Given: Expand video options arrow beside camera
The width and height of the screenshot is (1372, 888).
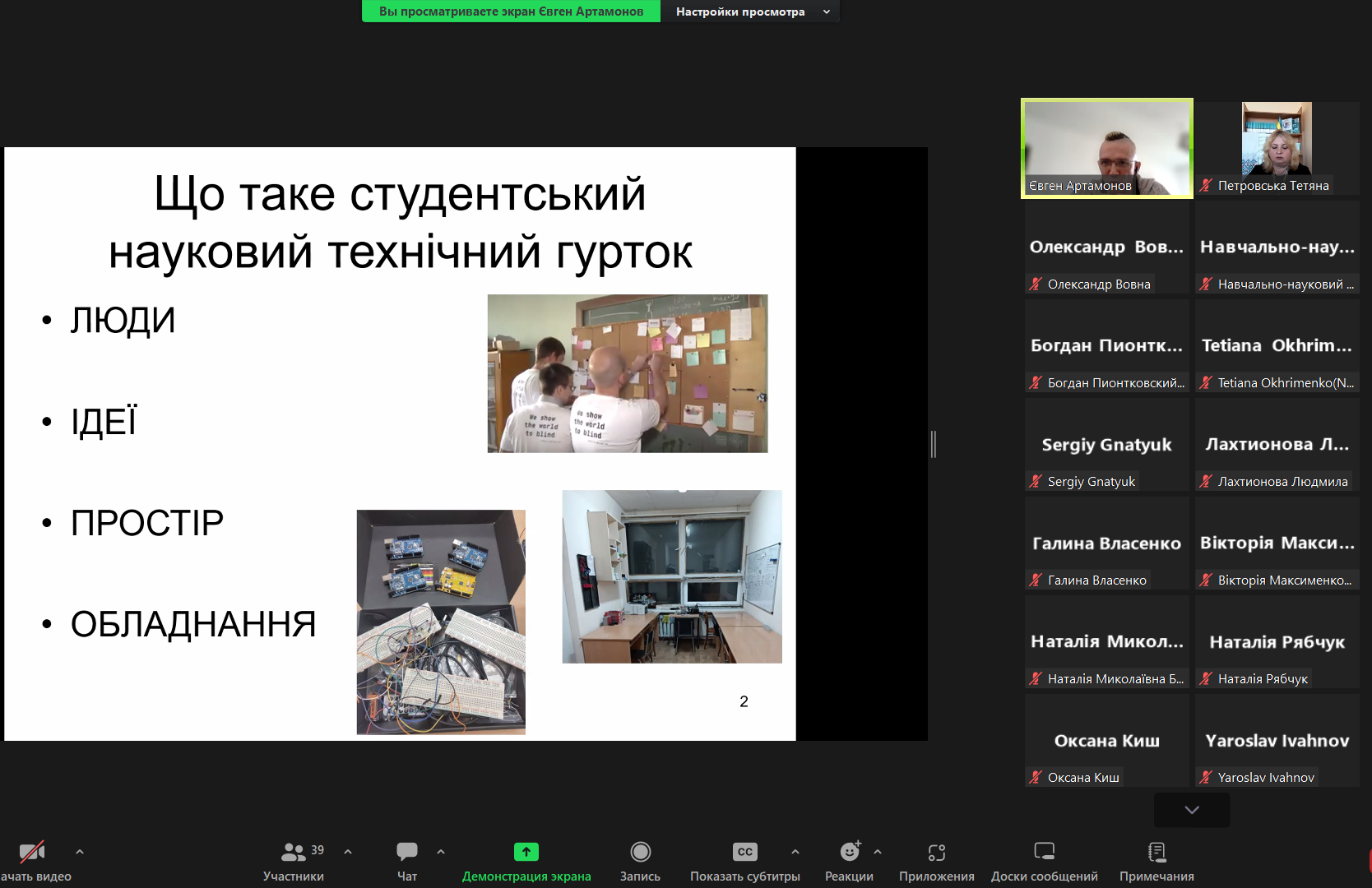Looking at the screenshot, I should click(80, 852).
